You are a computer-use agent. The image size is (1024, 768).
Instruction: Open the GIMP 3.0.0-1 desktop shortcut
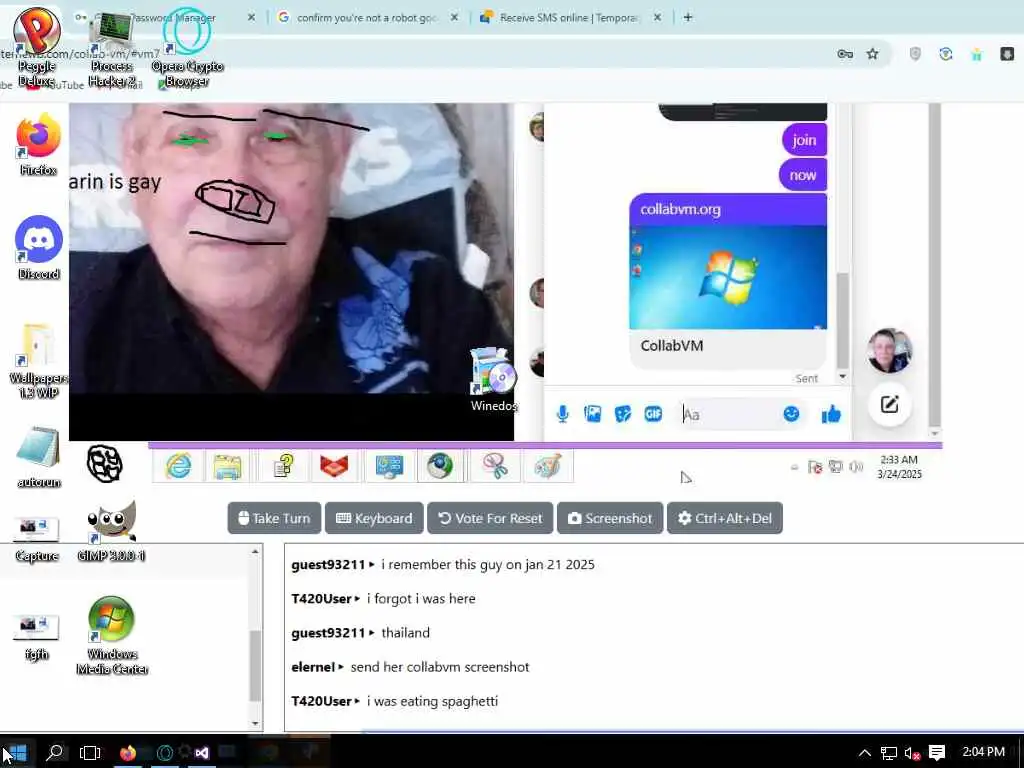pos(111,530)
